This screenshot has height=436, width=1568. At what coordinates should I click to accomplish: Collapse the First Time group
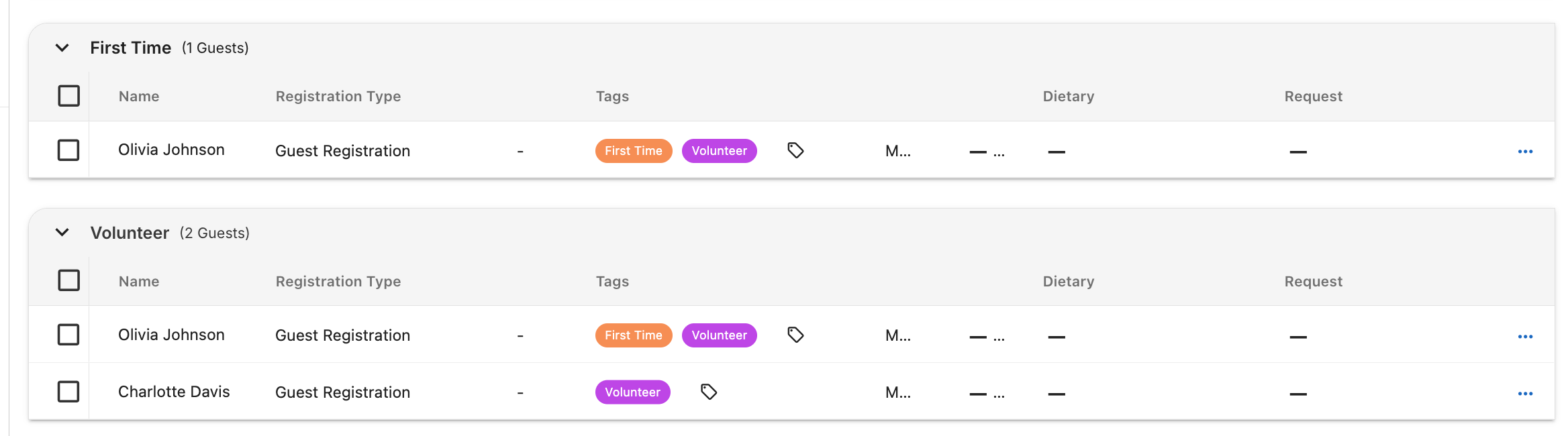pyautogui.click(x=62, y=48)
